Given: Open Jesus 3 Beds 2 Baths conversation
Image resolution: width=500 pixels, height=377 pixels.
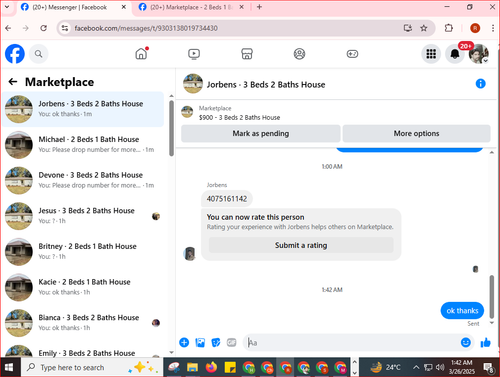Looking at the screenshot, I should 83,216.
